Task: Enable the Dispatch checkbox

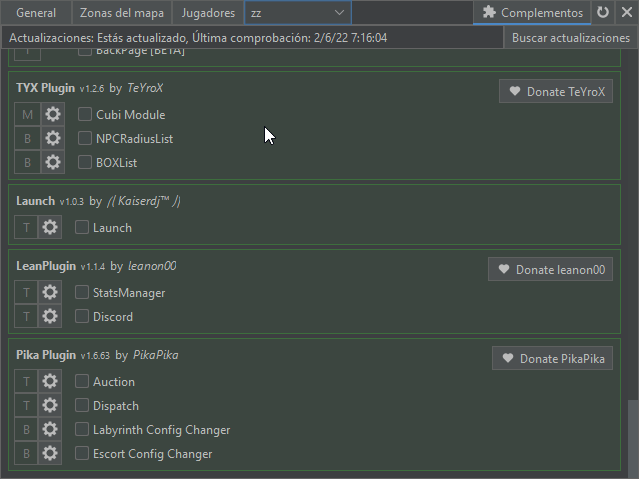Action: point(83,406)
